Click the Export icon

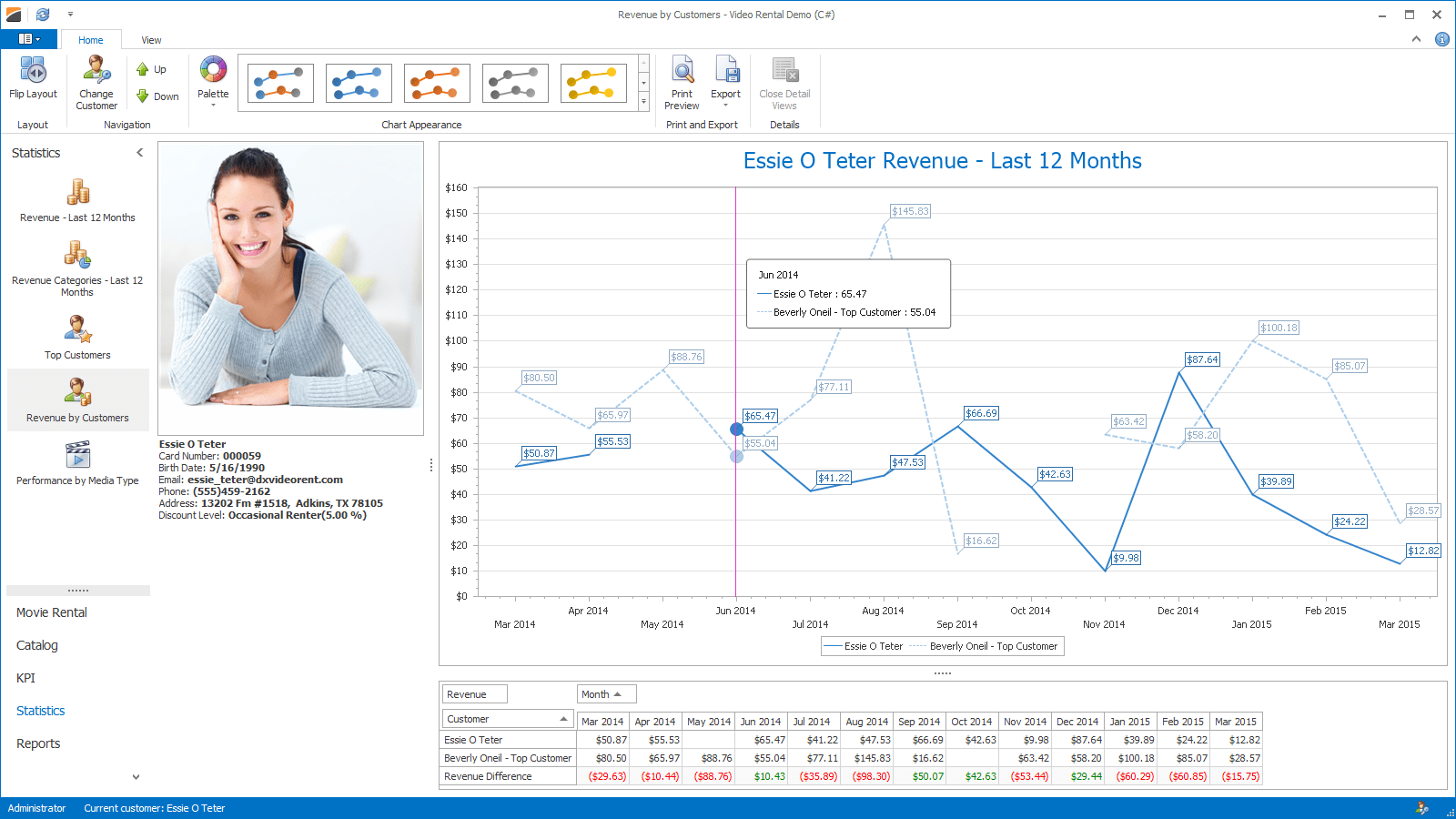pyautogui.click(x=726, y=69)
